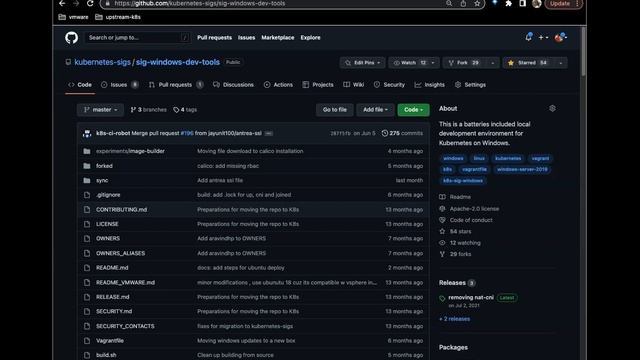Switch to the repository Settings tab
Screen dimensions: 640x360
click(470, 85)
